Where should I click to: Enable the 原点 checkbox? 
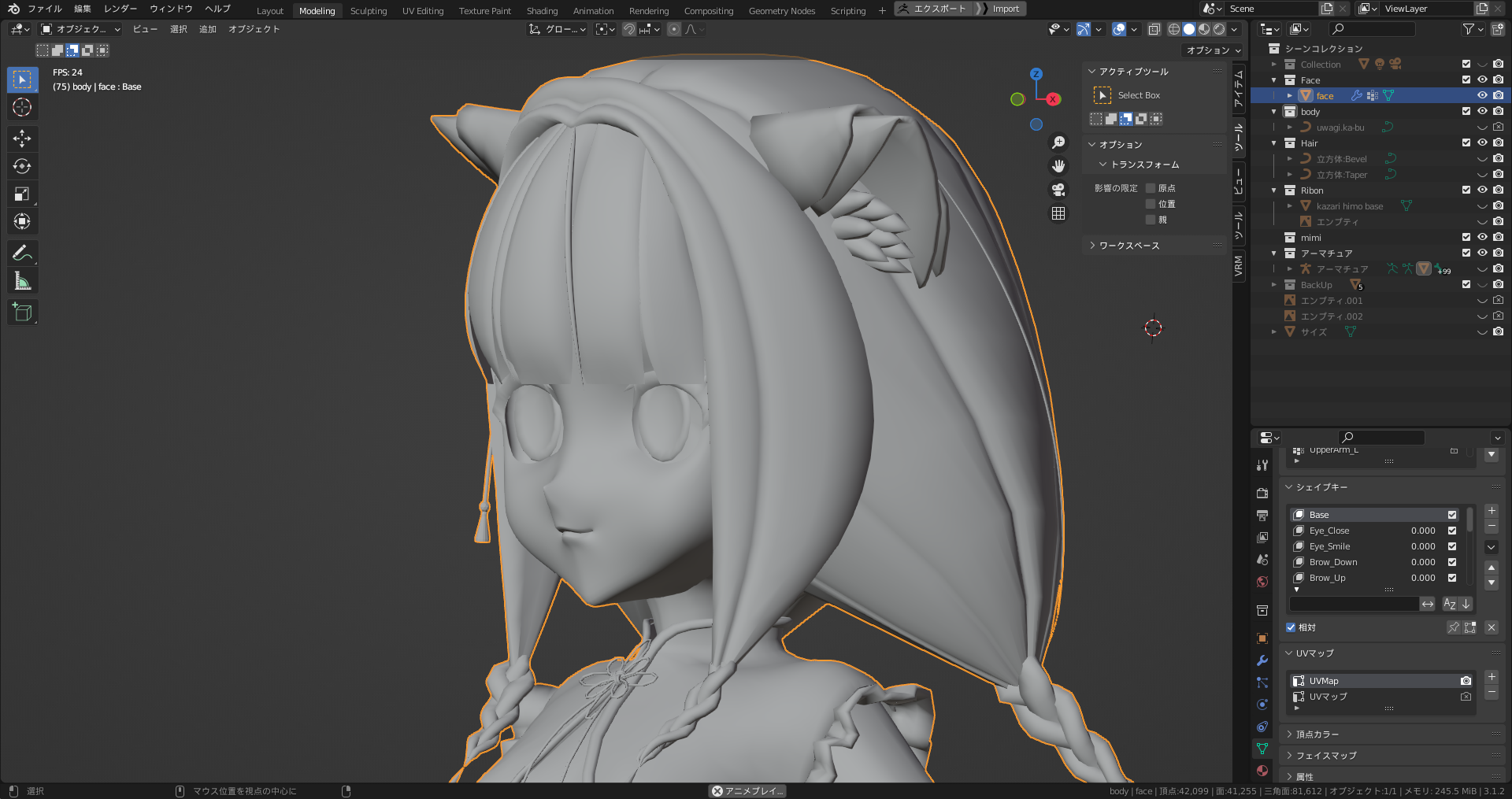pyautogui.click(x=1151, y=188)
